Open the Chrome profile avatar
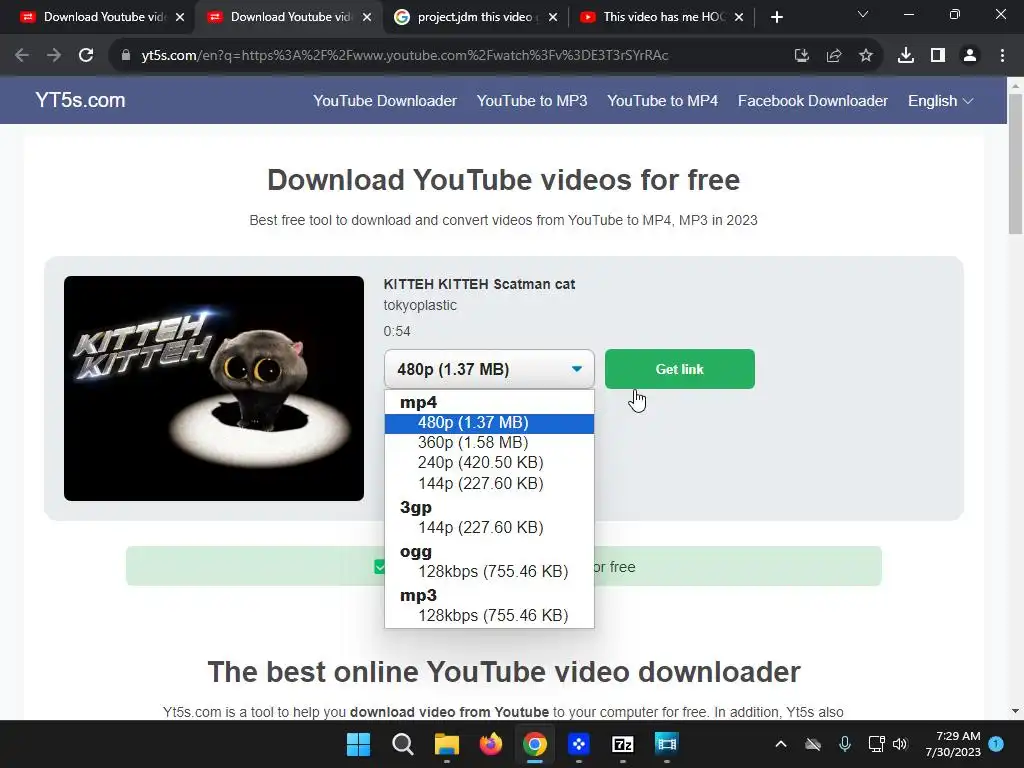 [x=970, y=56]
